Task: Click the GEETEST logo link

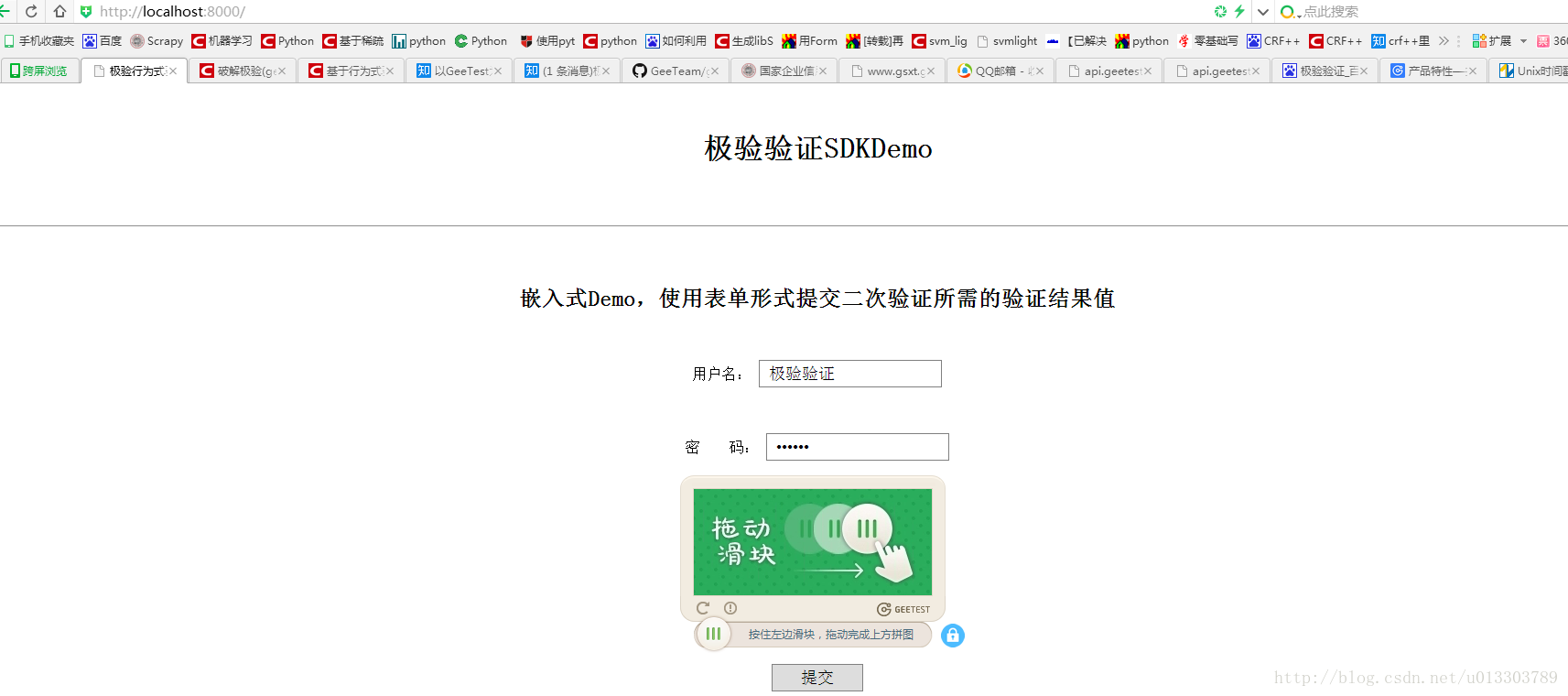Action: tap(903, 609)
